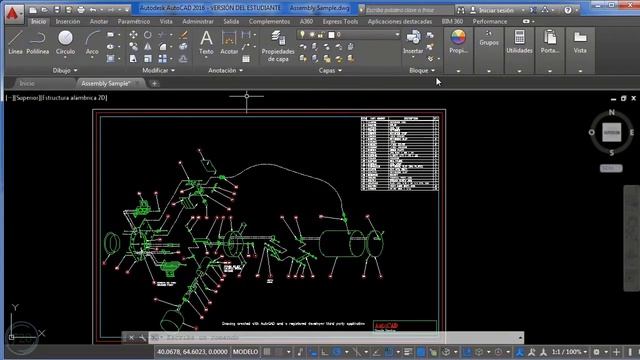Click the Superior viewport view label
The width and height of the screenshot is (640, 360).
click(28, 98)
